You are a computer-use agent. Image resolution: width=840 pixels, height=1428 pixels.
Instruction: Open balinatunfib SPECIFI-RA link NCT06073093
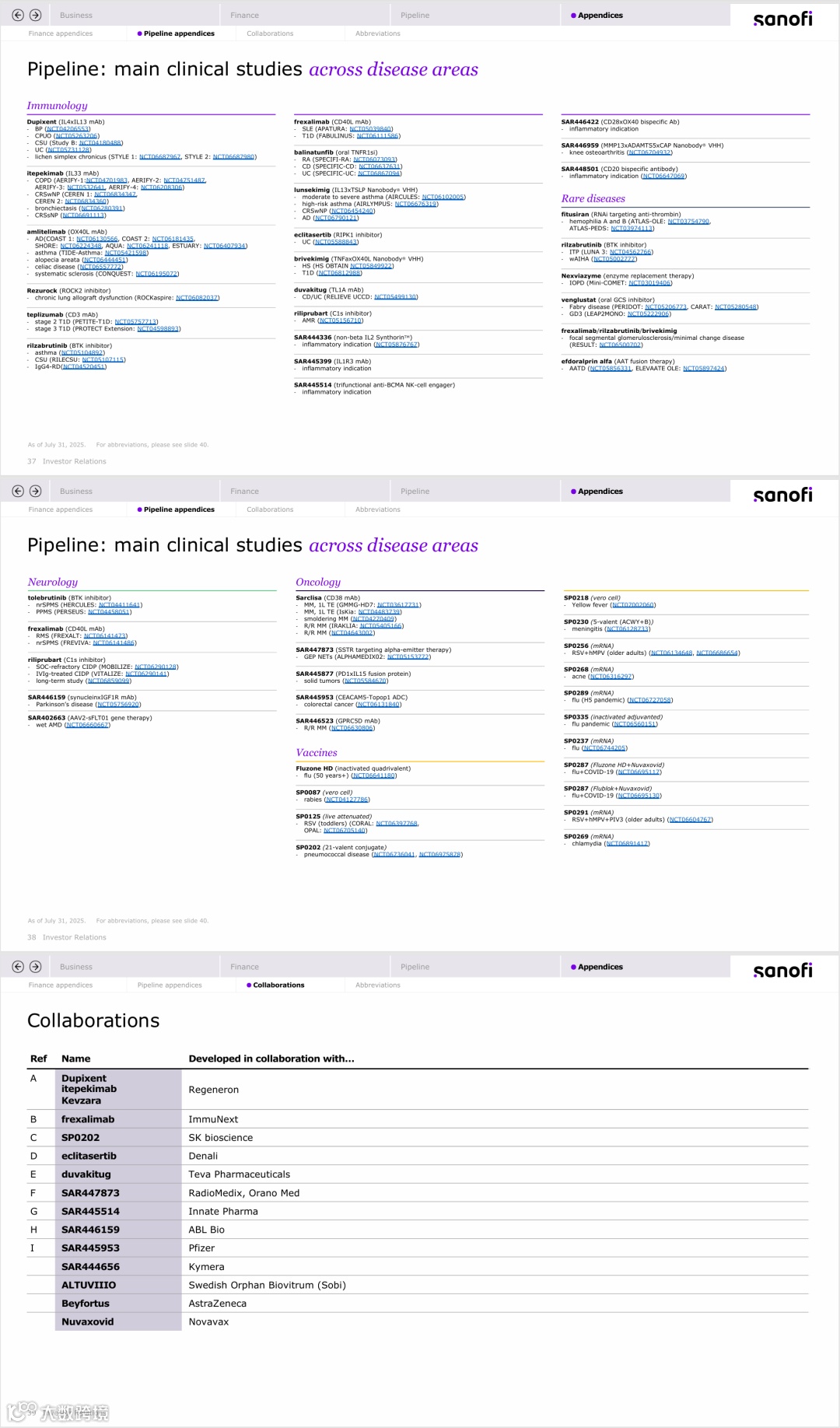pos(375,159)
